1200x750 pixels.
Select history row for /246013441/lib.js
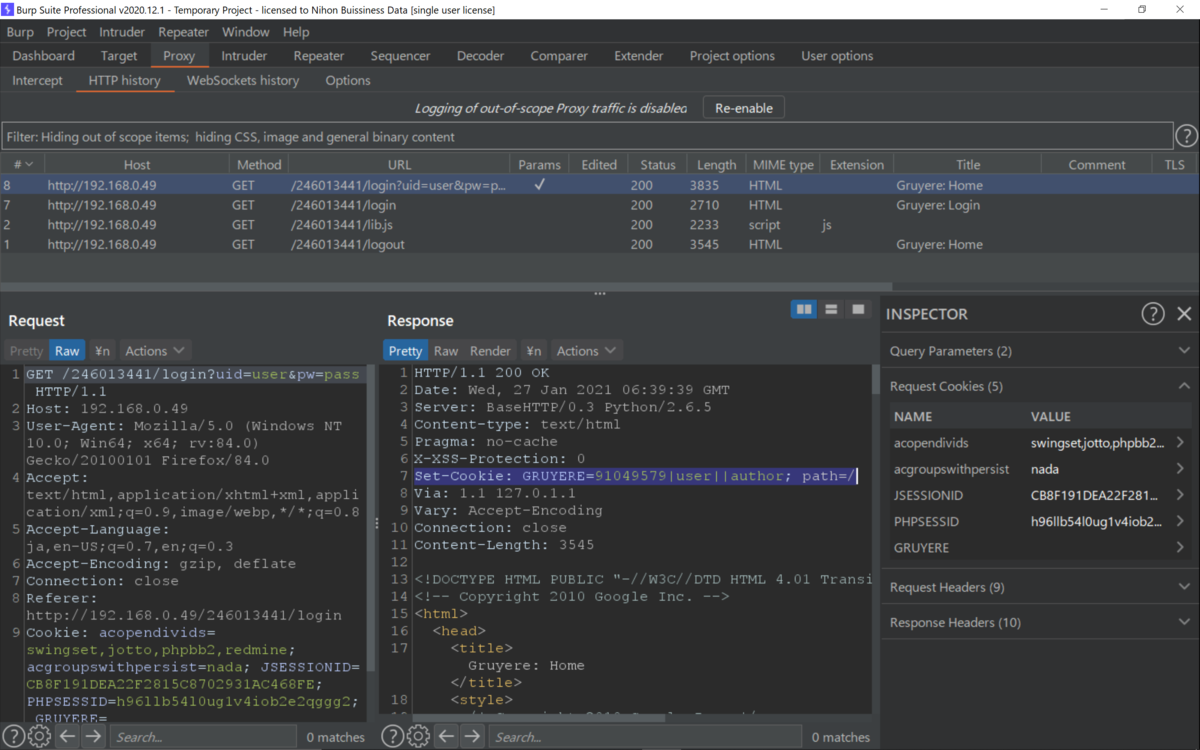[600, 225]
